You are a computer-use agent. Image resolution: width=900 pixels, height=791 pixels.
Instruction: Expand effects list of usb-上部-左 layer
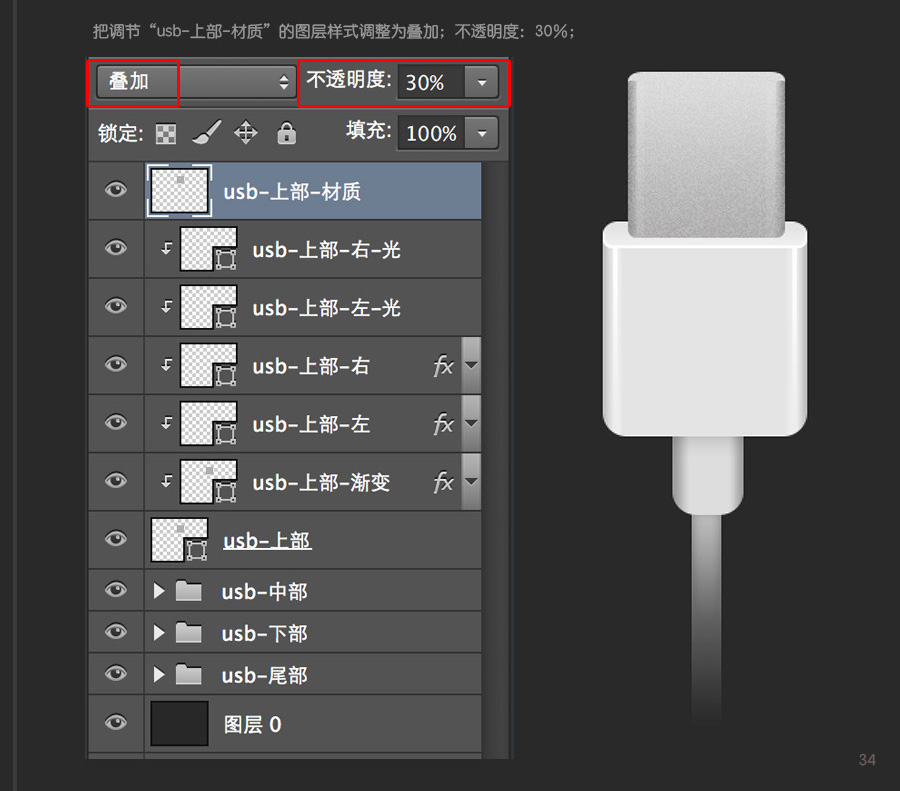pos(471,424)
